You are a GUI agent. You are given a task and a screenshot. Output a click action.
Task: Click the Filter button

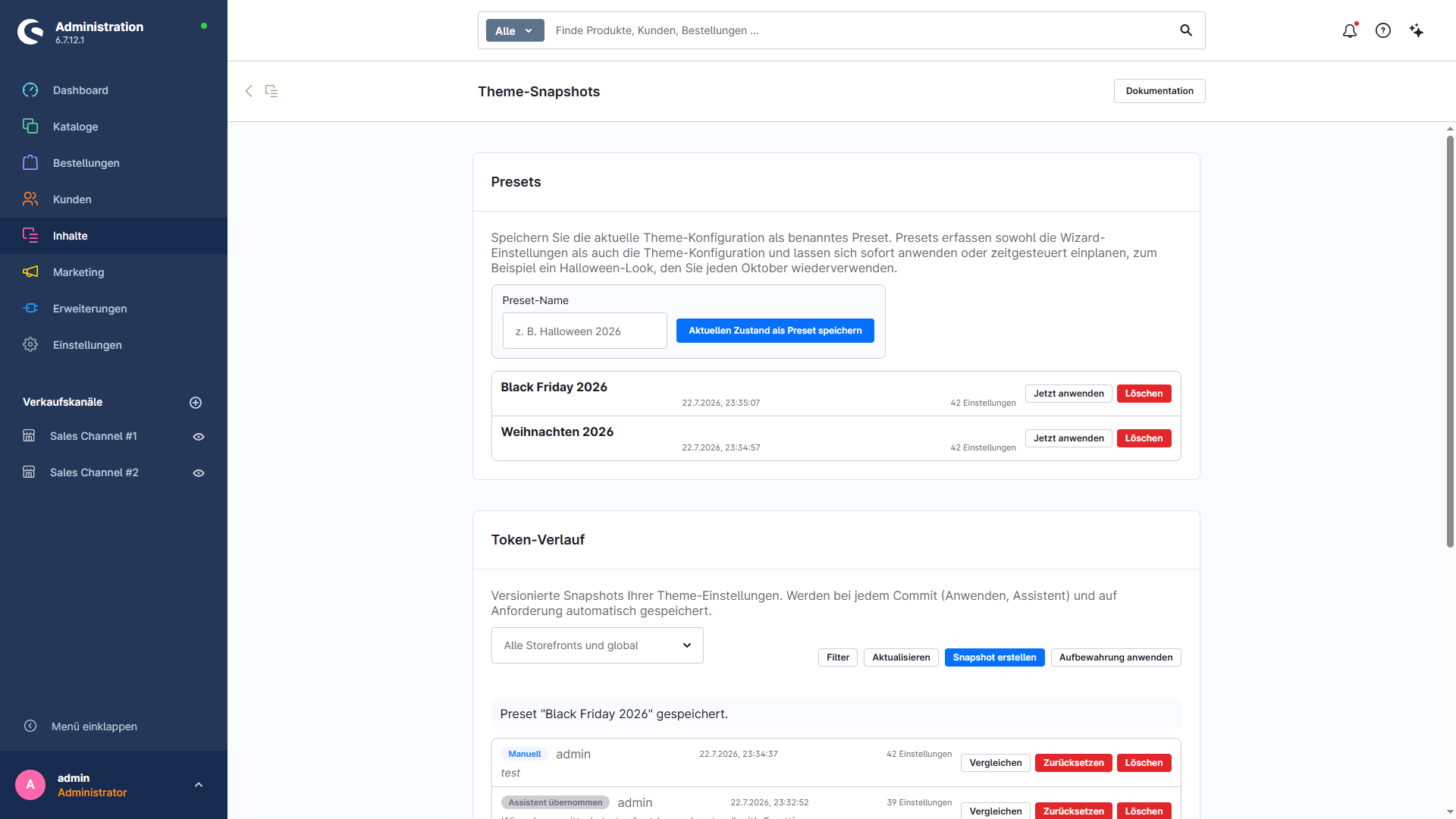coord(838,657)
